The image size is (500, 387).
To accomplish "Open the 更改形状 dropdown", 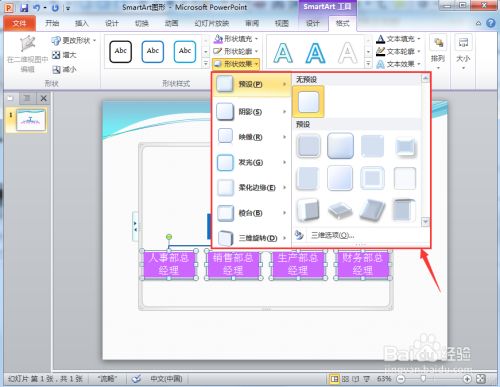I will 74,41.
